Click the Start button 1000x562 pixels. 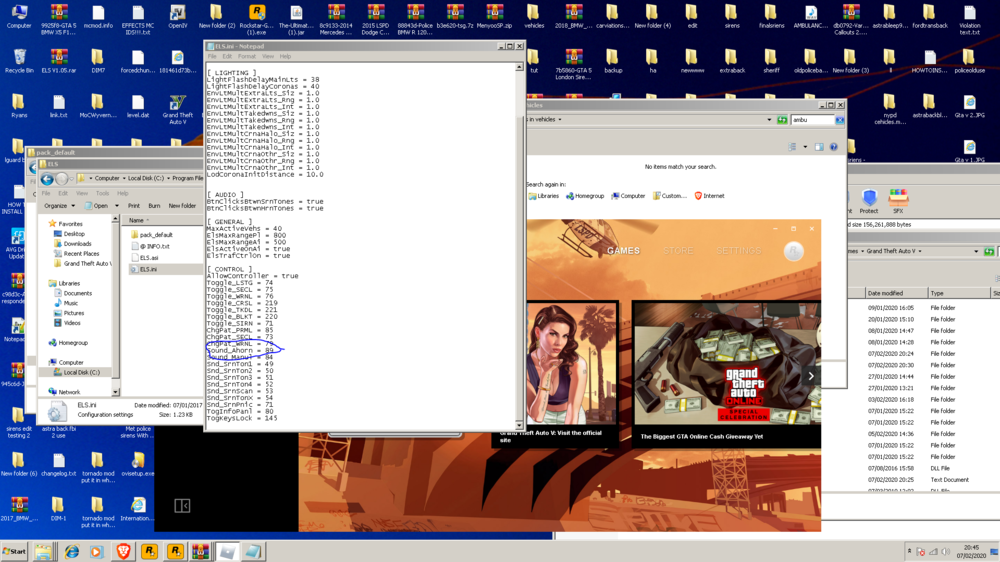click(14, 551)
